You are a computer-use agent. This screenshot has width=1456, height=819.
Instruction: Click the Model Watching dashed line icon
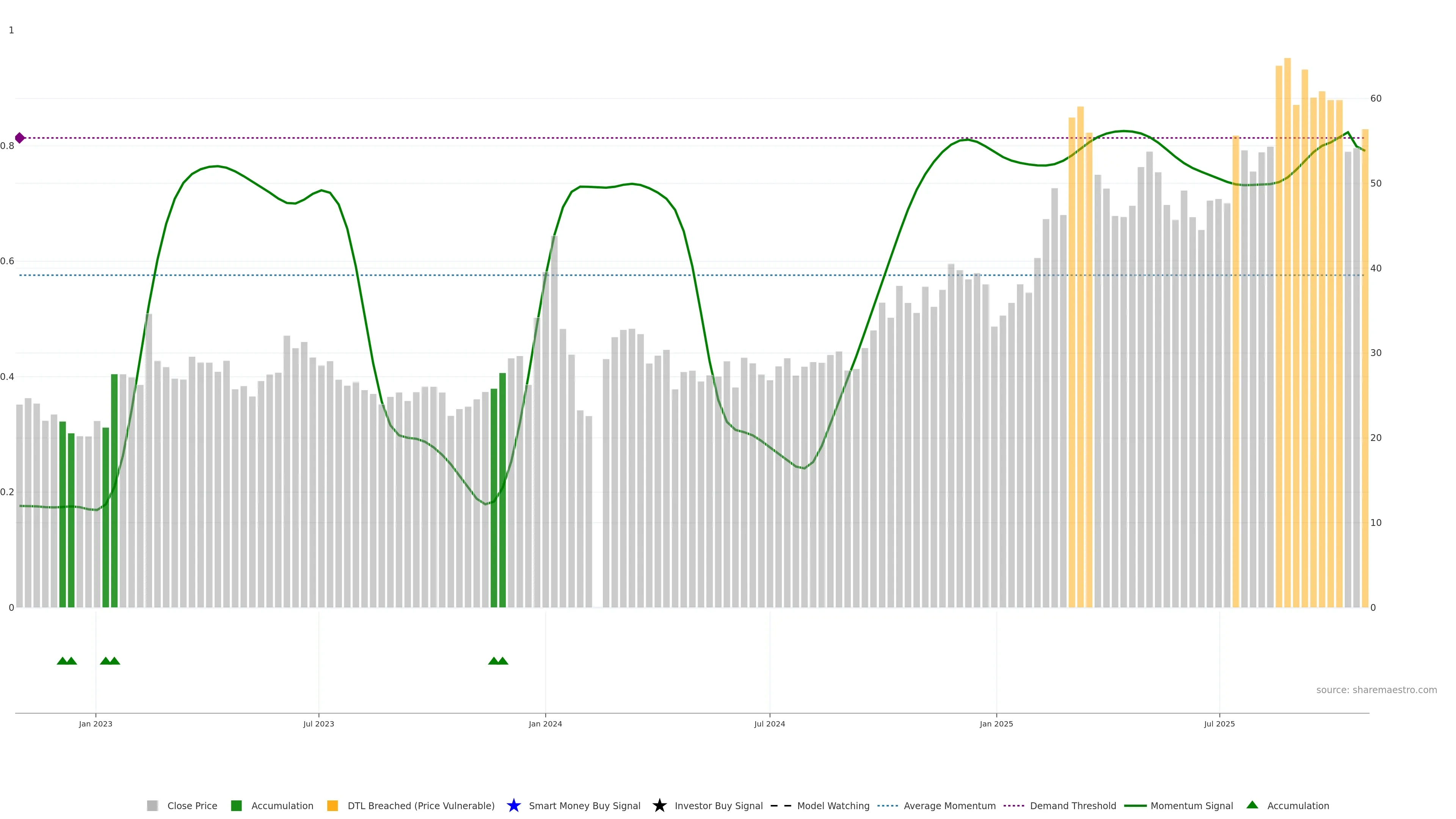click(x=781, y=805)
